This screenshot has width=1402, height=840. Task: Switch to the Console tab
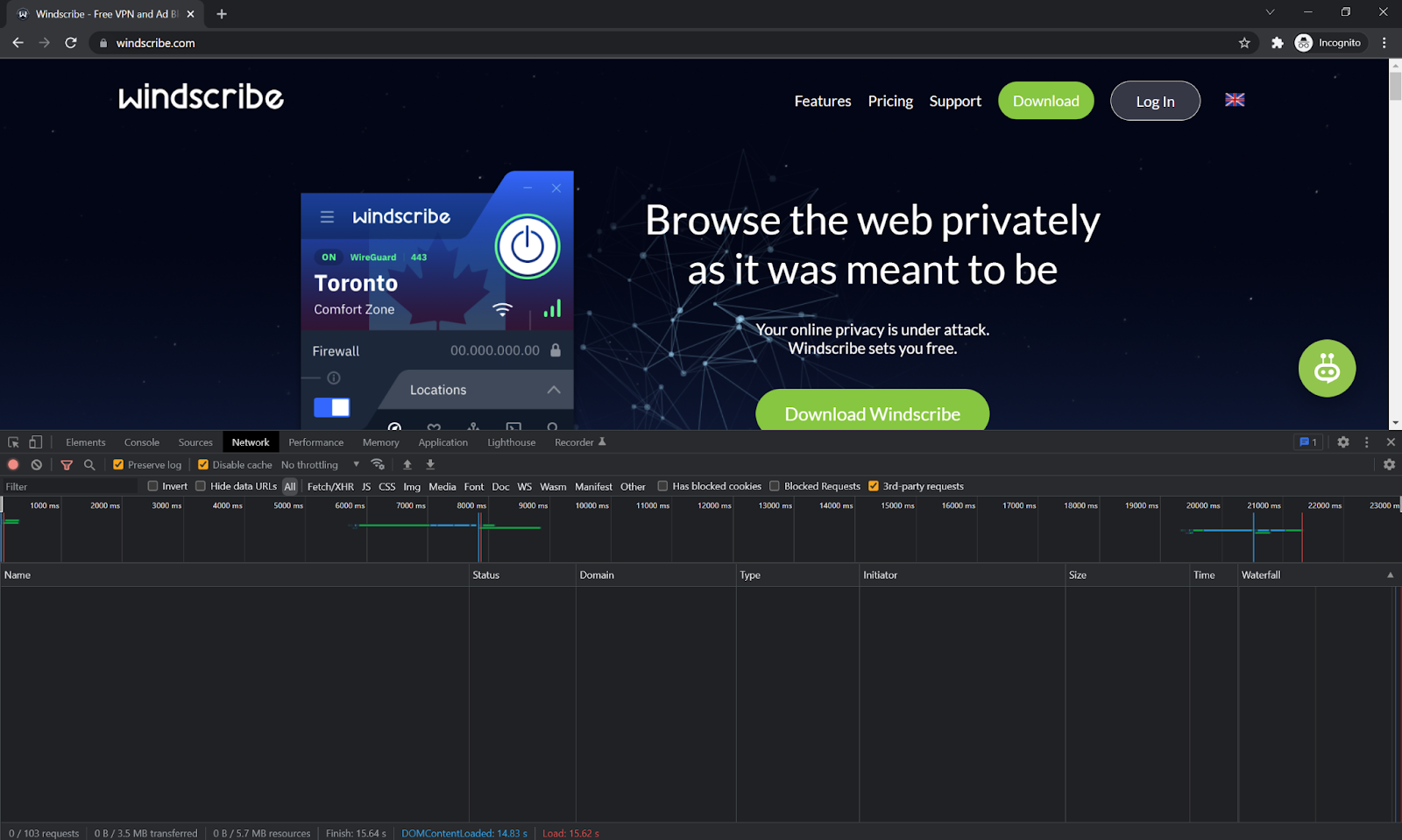click(142, 442)
